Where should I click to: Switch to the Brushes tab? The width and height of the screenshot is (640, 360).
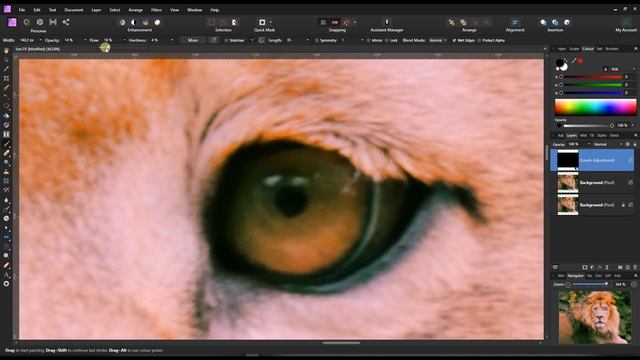click(x=611, y=49)
